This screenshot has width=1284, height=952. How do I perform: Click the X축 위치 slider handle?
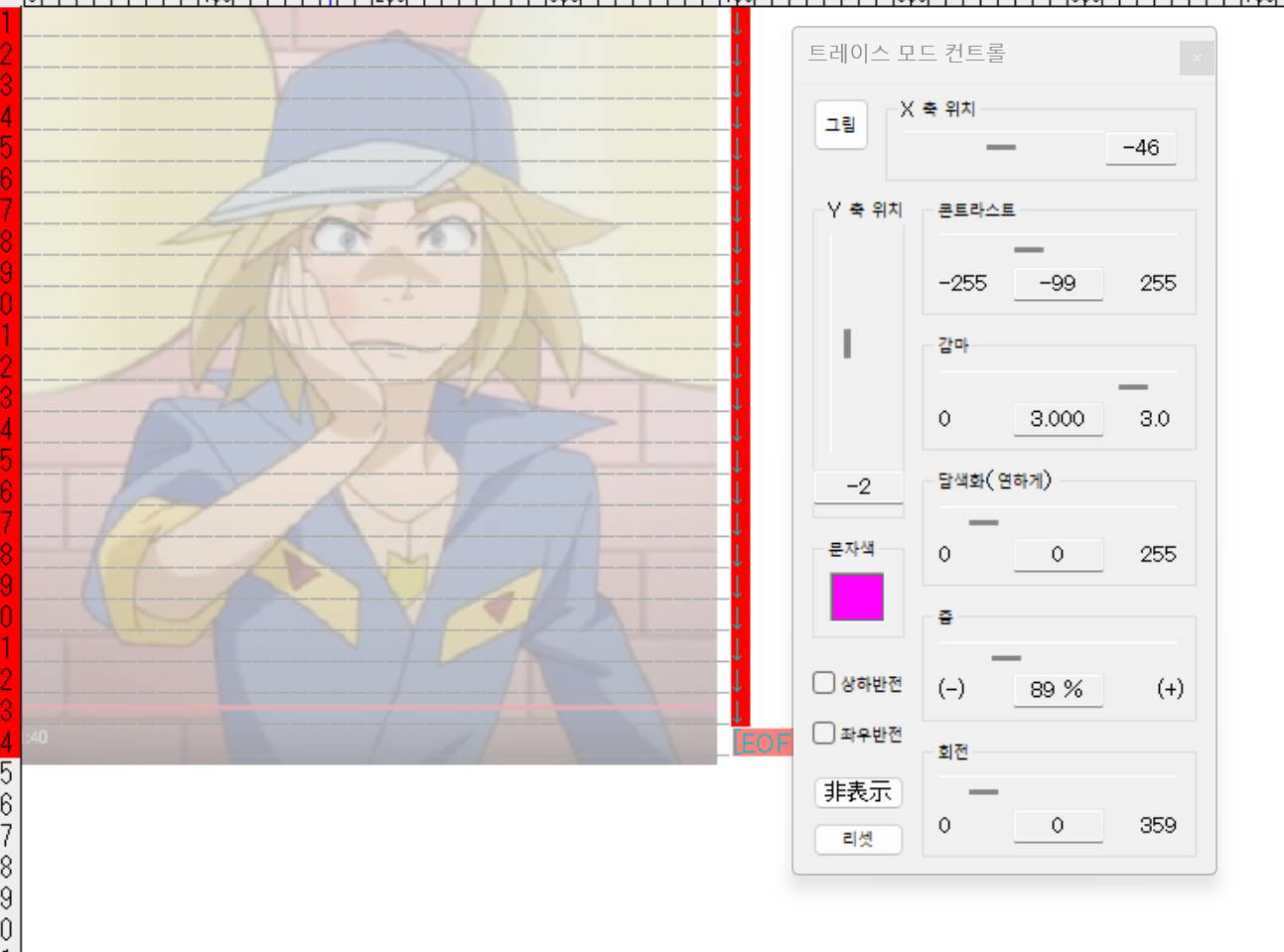point(1000,147)
